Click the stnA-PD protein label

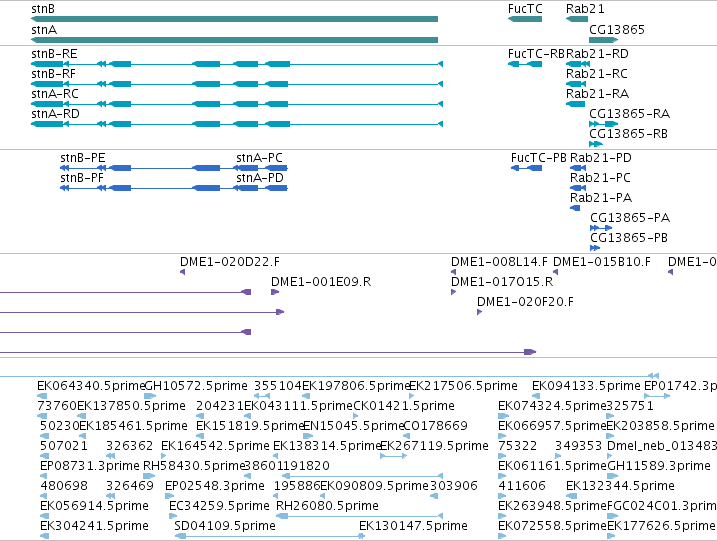pyautogui.click(x=260, y=178)
